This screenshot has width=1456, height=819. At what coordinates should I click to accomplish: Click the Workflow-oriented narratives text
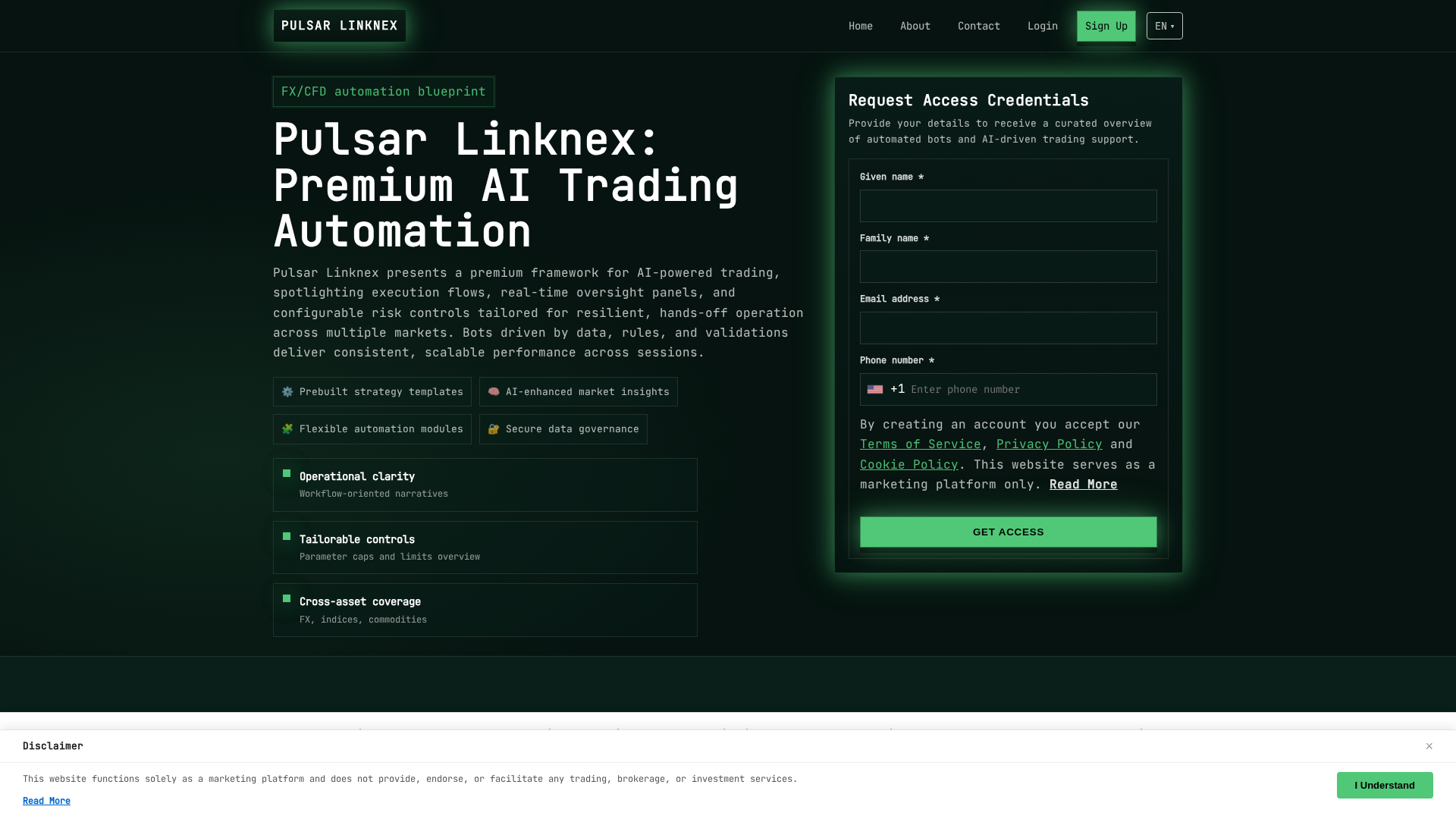(374, 494)
